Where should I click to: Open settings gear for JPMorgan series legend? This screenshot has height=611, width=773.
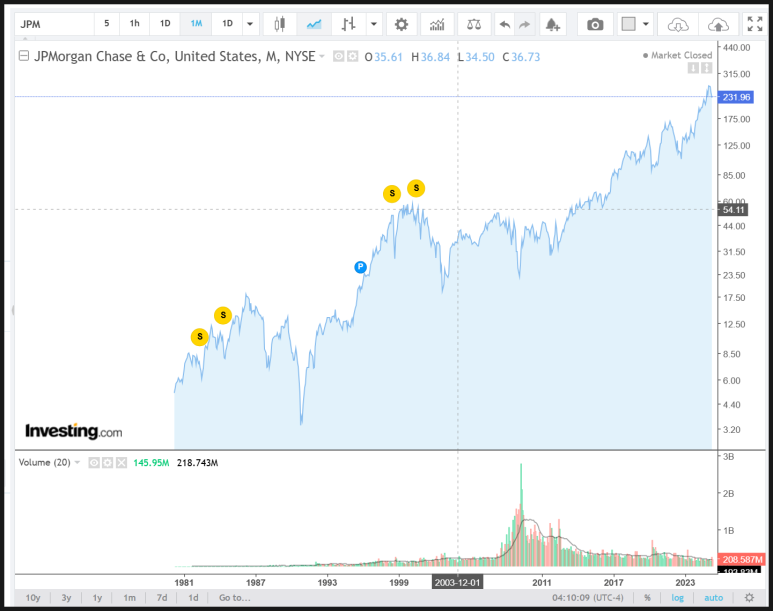(352, 57)
